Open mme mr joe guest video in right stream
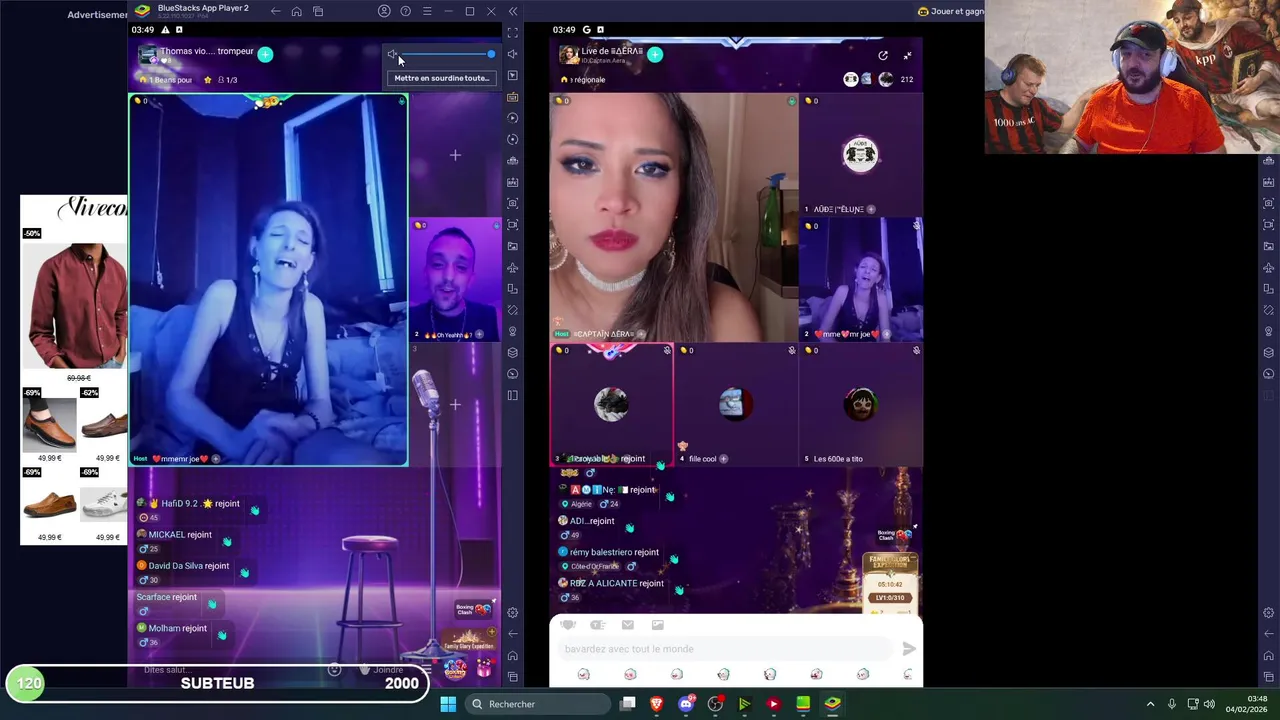 tap(860, 280)
